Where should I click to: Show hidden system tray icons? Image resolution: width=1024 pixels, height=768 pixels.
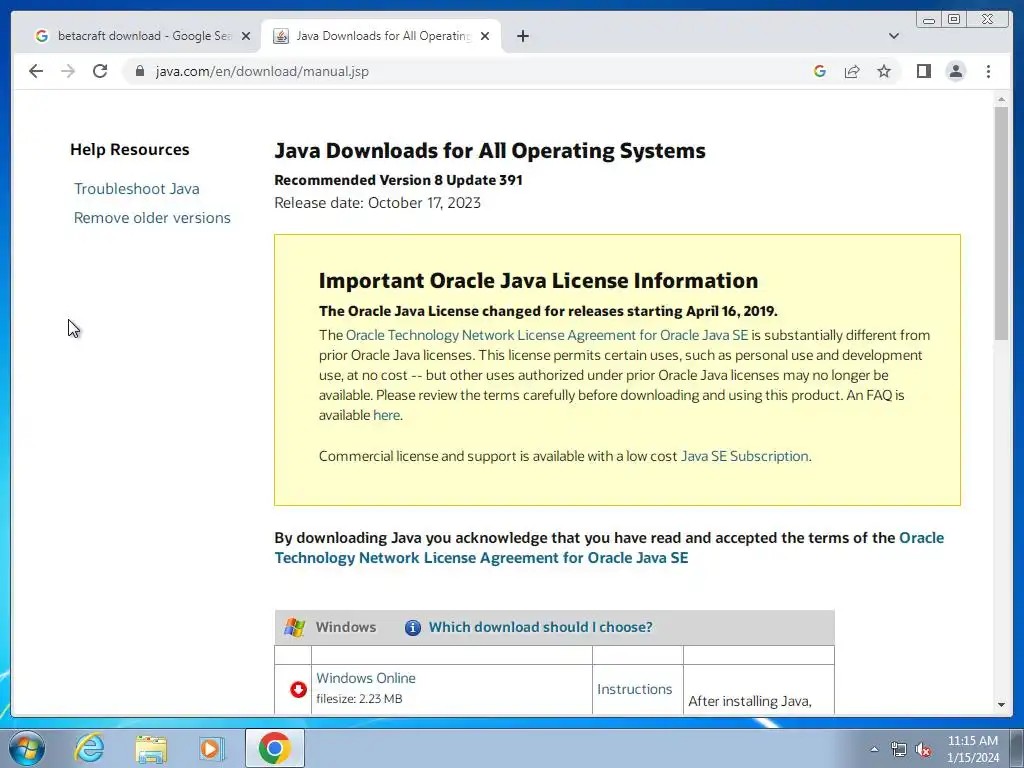coord(874,749)
